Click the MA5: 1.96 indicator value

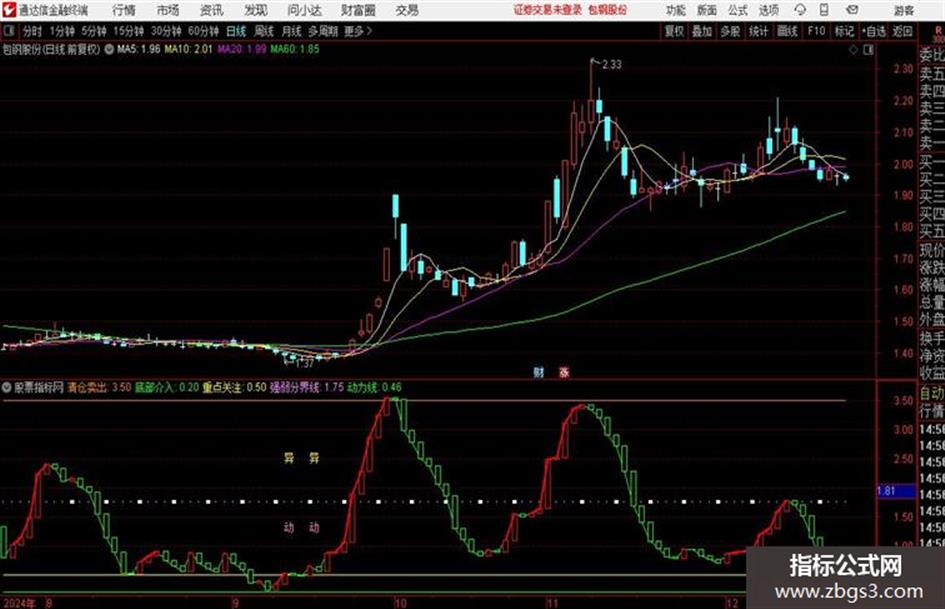coord(139,49)
